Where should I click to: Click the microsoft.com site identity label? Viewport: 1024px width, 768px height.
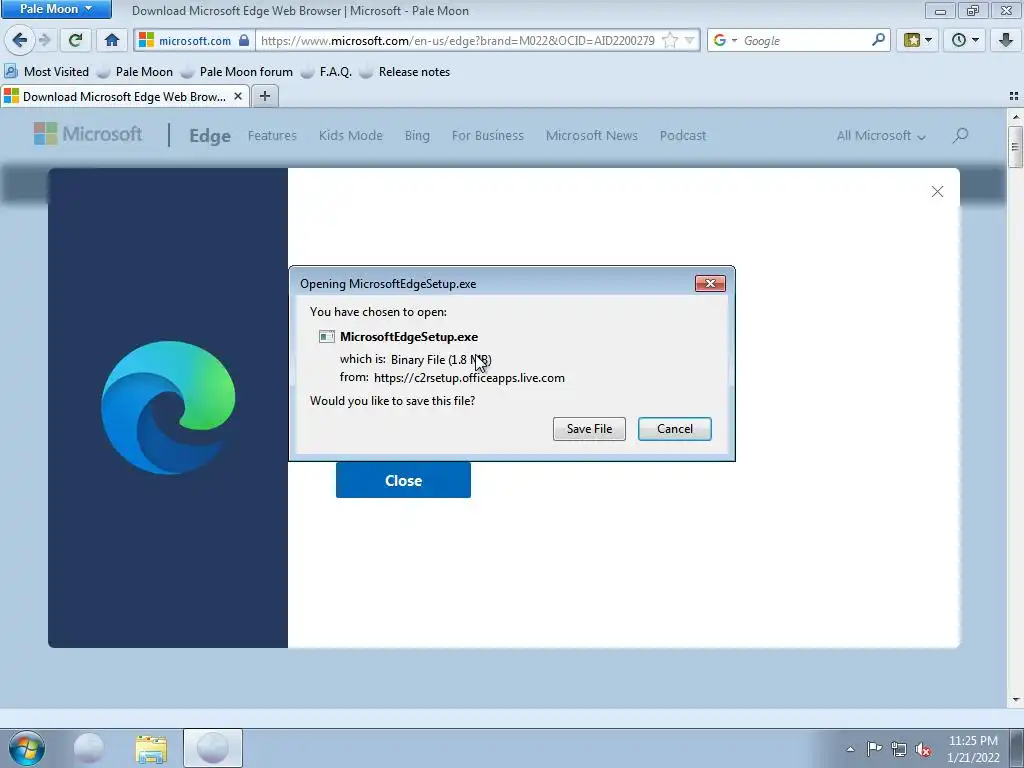(x=195, y=40)
